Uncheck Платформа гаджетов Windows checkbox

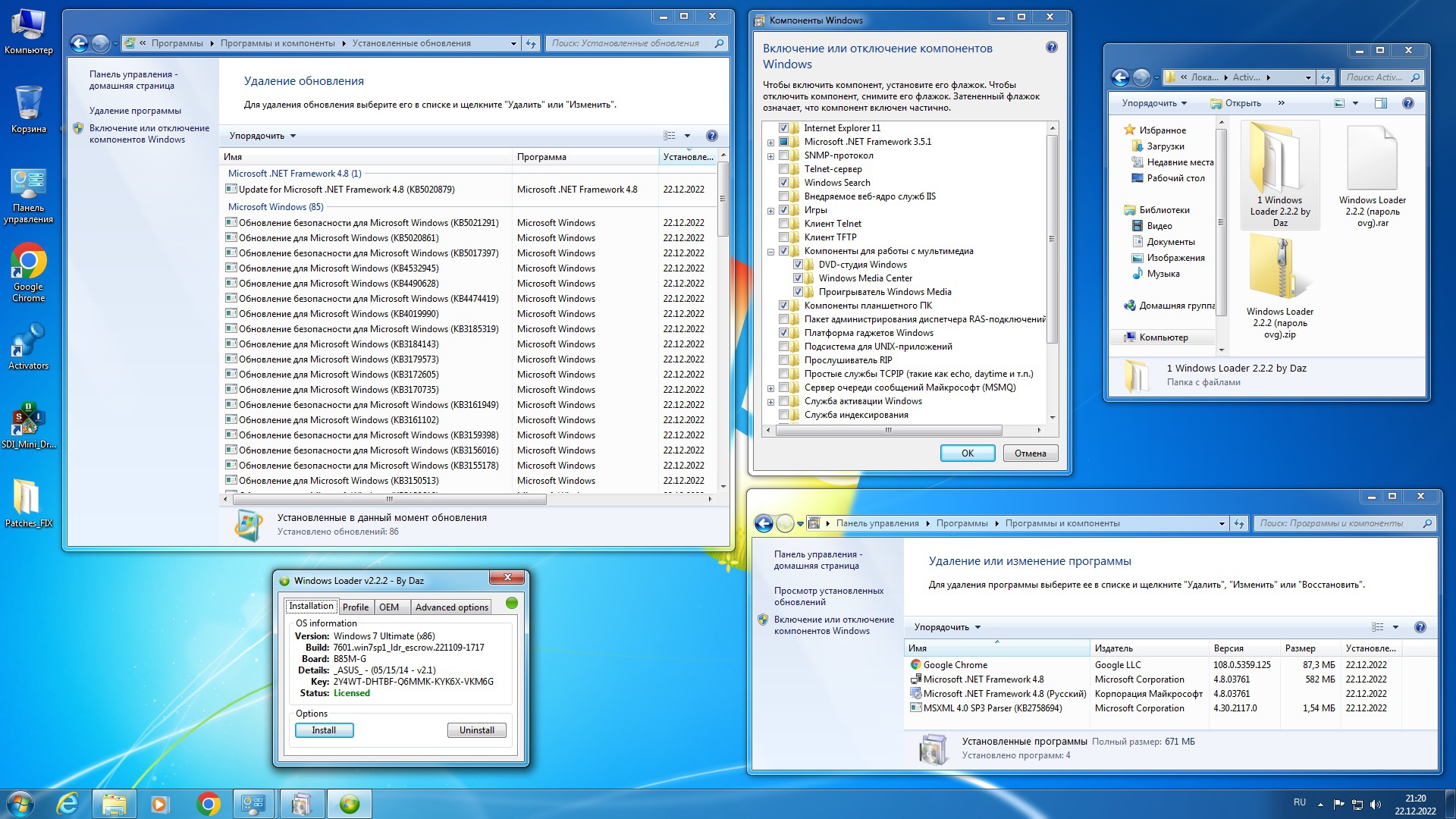tap(784, 333)
